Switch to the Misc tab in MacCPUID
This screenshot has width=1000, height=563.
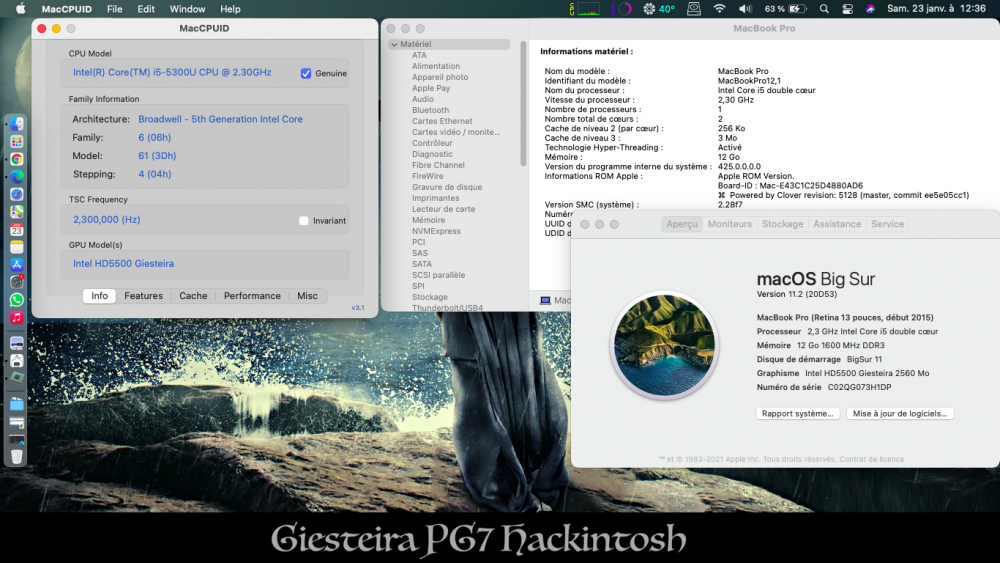307,296
